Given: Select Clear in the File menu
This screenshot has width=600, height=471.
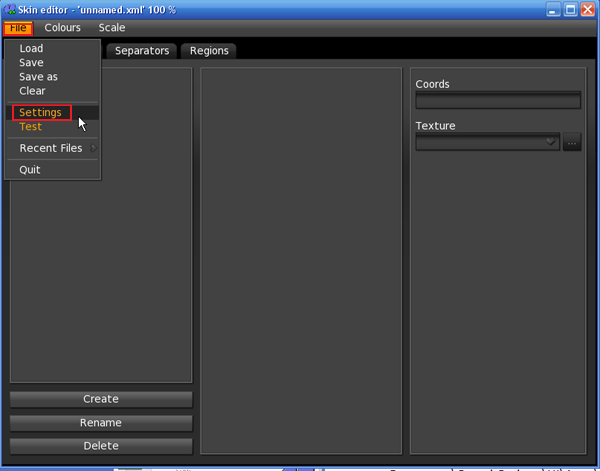Looking at the screenshot, I should click(x=52, y=91).
